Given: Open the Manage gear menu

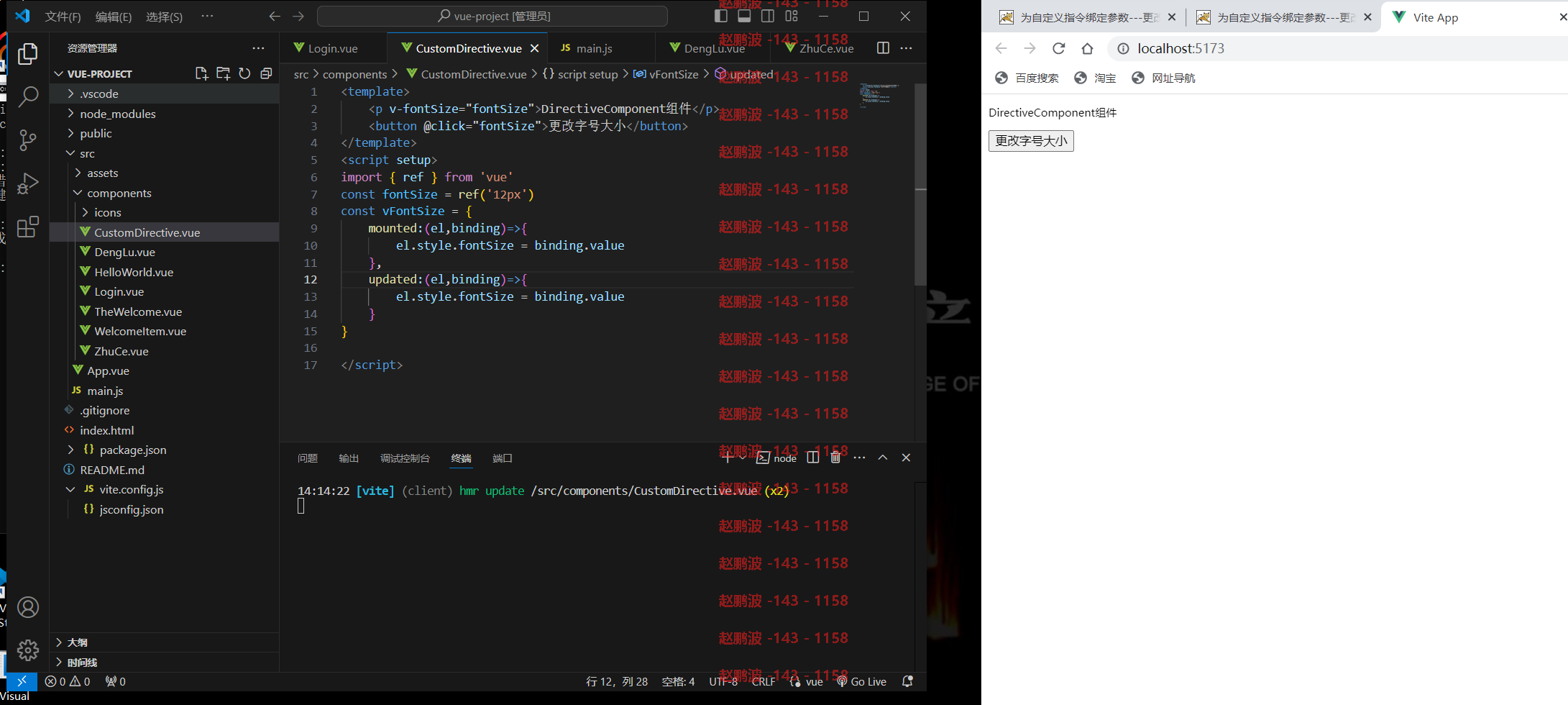Looking at the screenshot, I should point(27,650).
